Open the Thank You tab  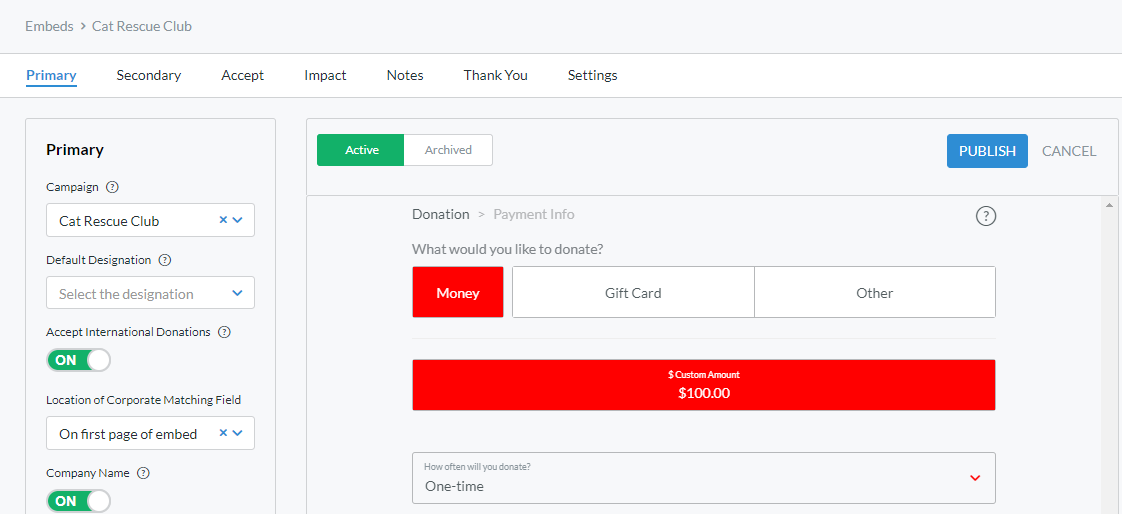pyautogui.click(x=496, y=75)
